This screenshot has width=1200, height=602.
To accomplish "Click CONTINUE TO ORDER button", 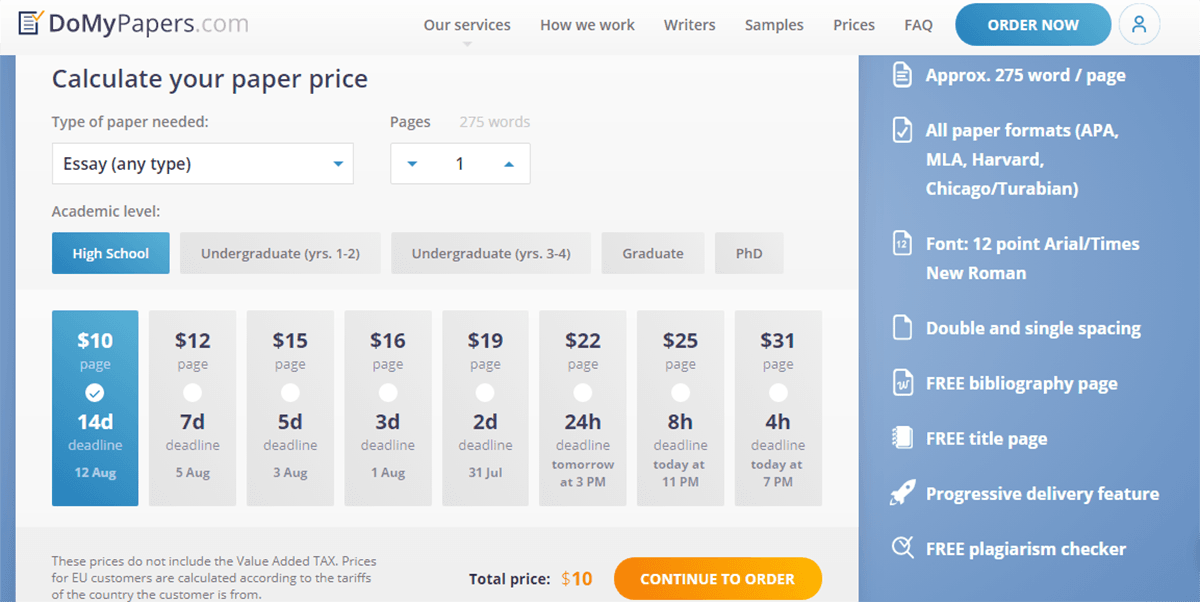I will click(x=717, y=578).
